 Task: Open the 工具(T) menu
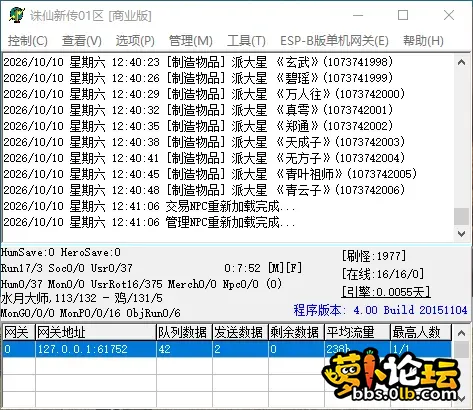(x=246, y=41)
